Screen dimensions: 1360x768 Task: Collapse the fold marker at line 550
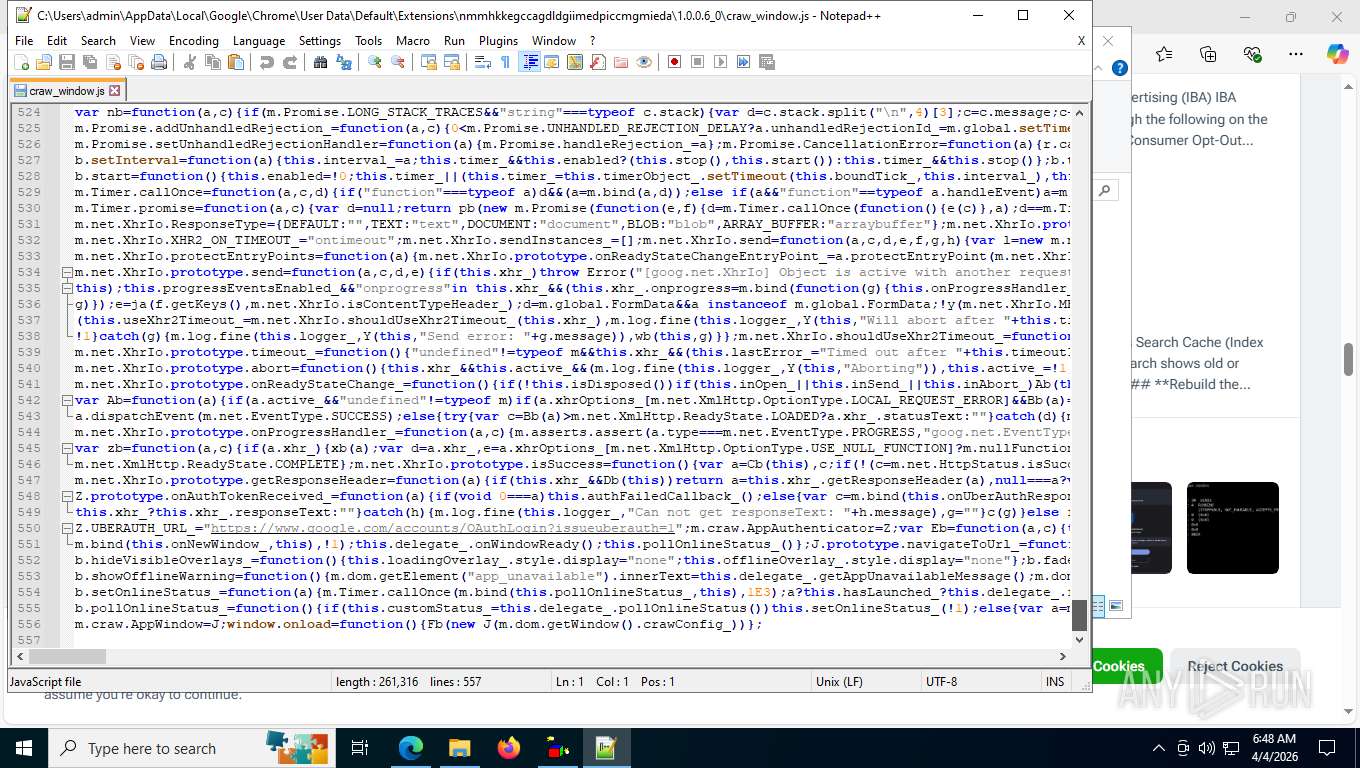point(67,528)
